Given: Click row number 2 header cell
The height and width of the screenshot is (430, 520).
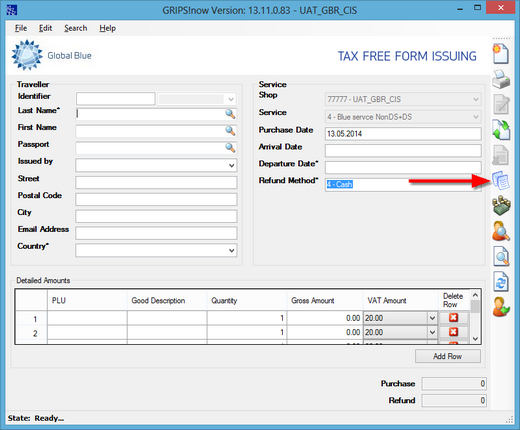Looking at the screenshot, I should click(31, 333).
